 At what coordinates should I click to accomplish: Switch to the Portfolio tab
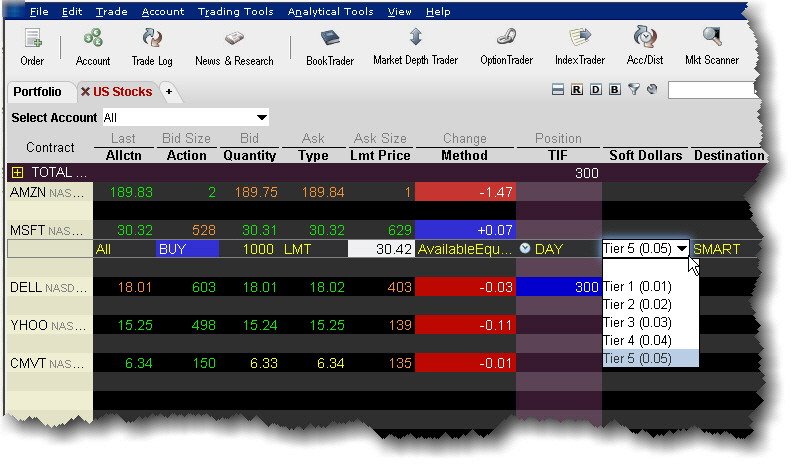pyautogui.click(x=37, y=92)
